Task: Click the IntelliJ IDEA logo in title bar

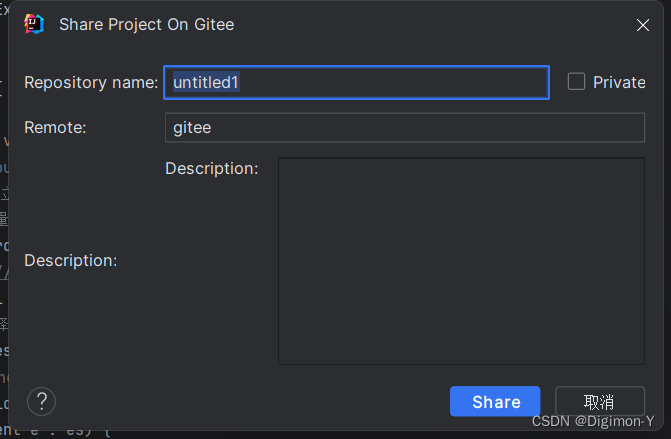Action: [x=33, y=24]
